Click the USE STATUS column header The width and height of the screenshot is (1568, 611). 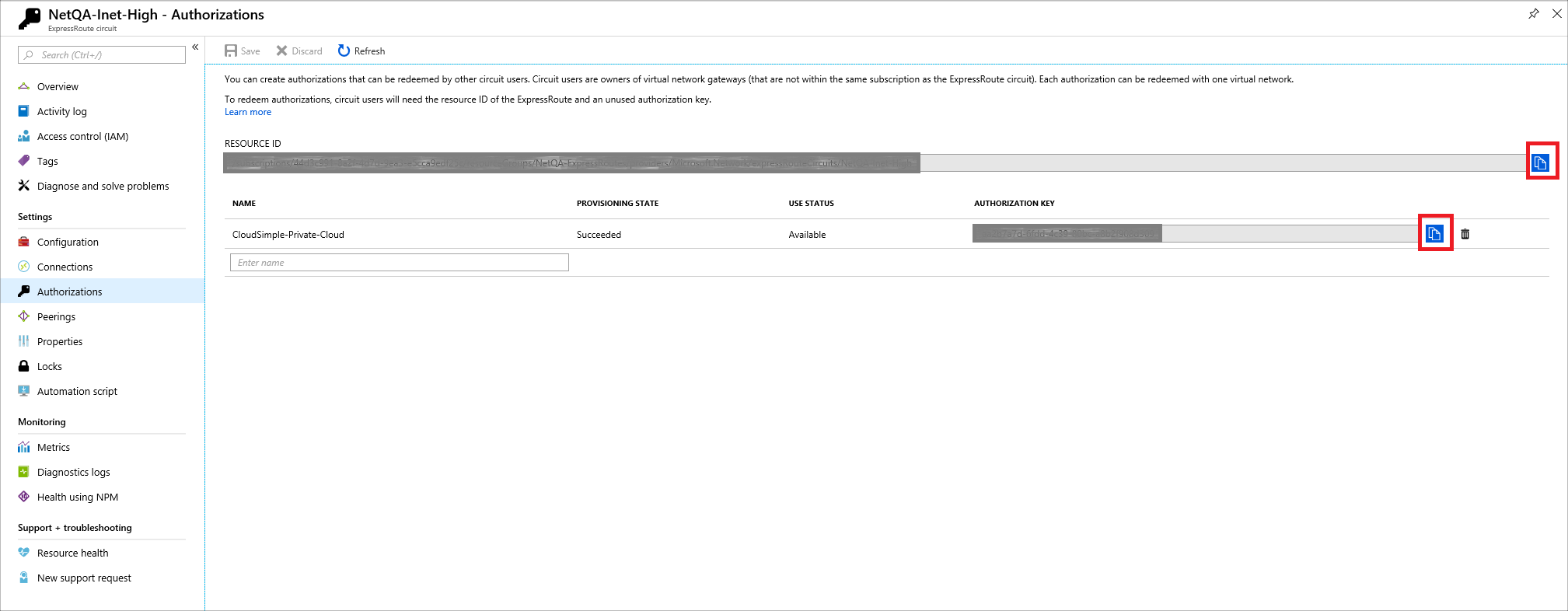(x=811, y=203)
